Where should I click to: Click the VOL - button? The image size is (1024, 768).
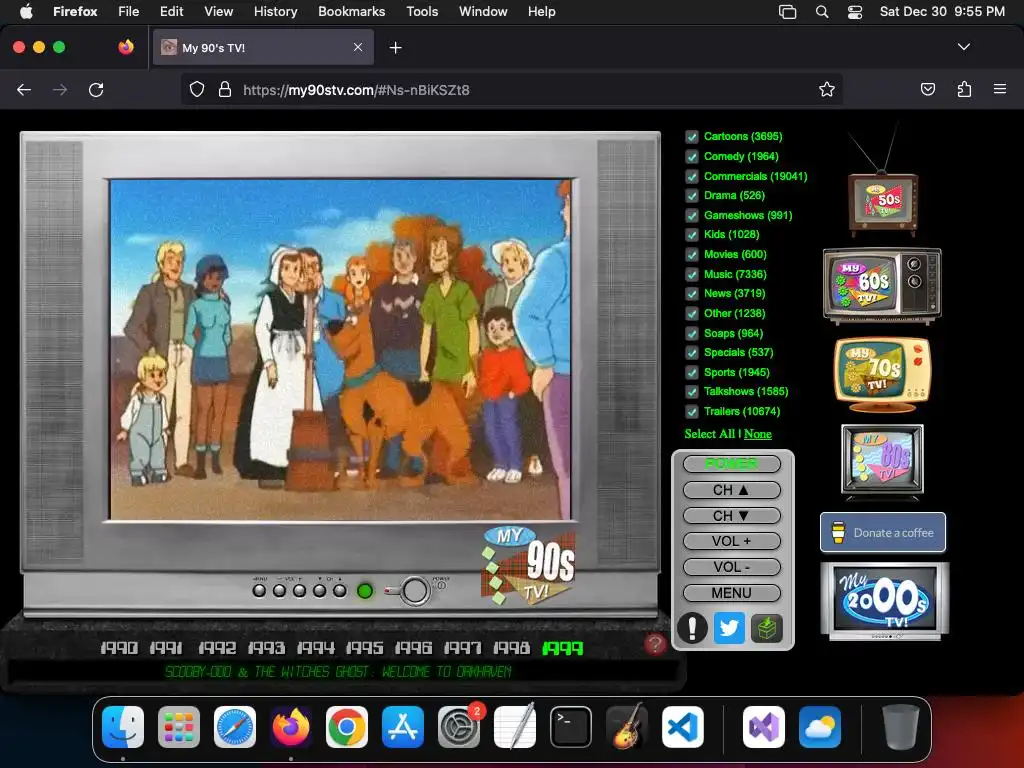pyautogui.click(x=731, y=567)
